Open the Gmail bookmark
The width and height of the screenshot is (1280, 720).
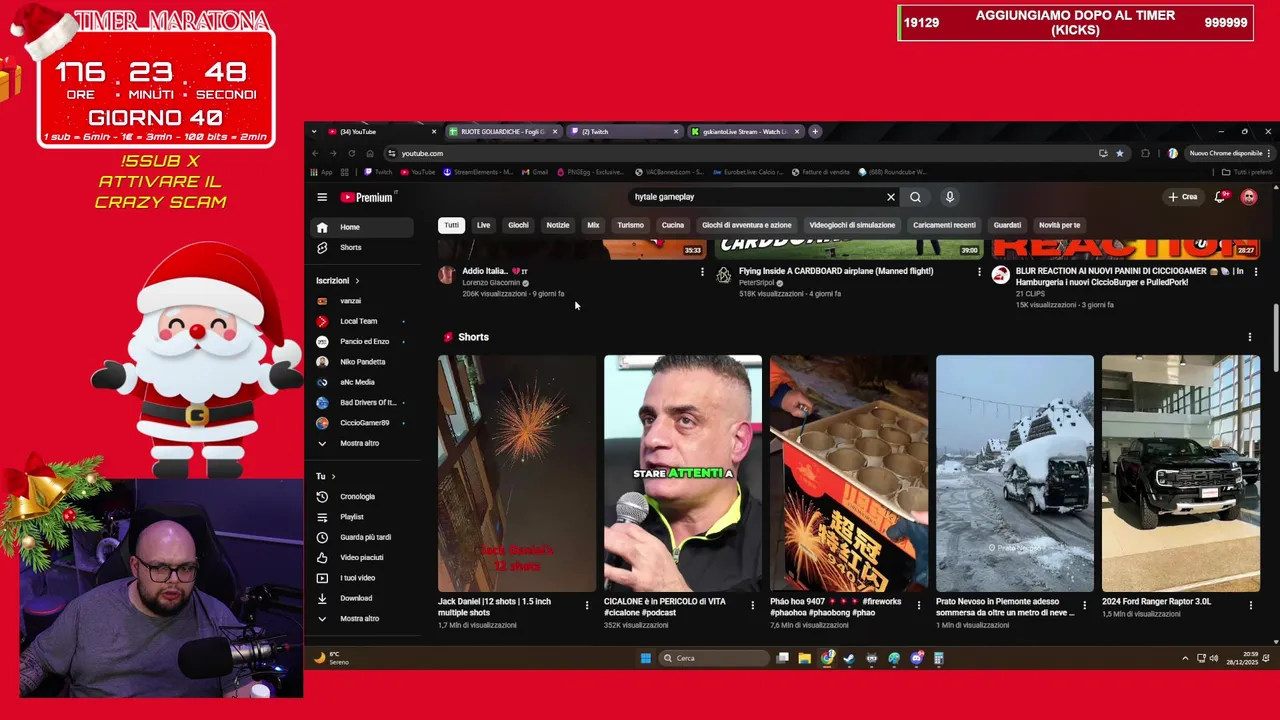[534, 172]
